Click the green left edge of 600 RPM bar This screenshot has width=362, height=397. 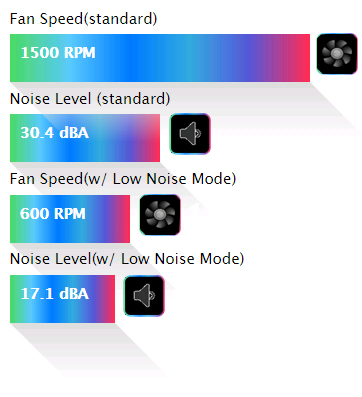14,219
